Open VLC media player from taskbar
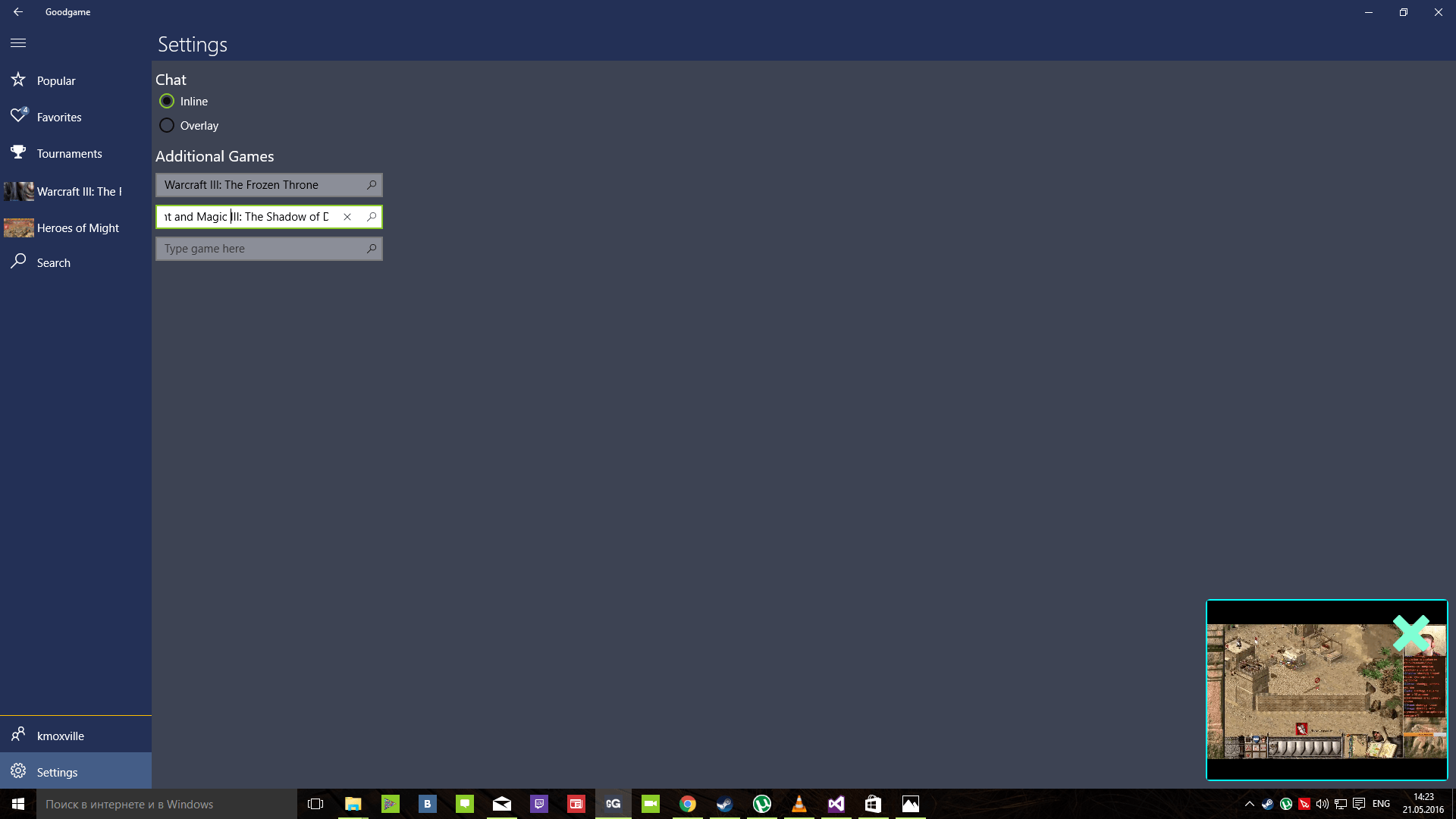 [799, 804]
